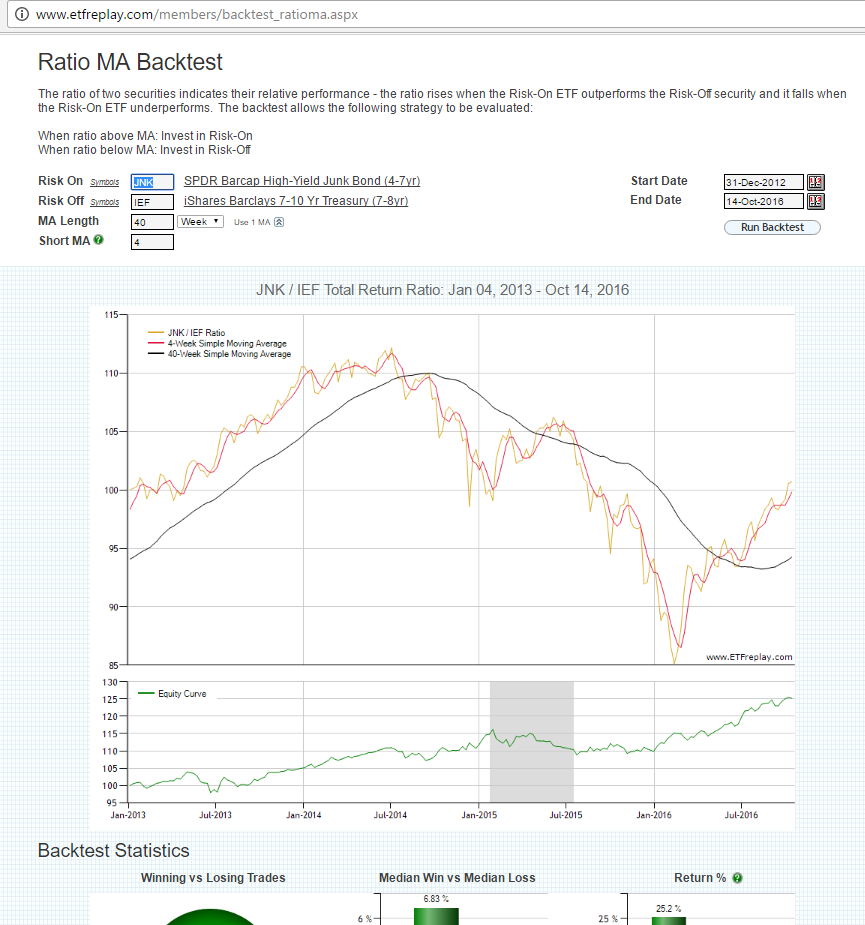Screen dimensions: 865x925
Task: Click the "40-Week Simple Moving Average" legend entry
Action: point(219,354)
